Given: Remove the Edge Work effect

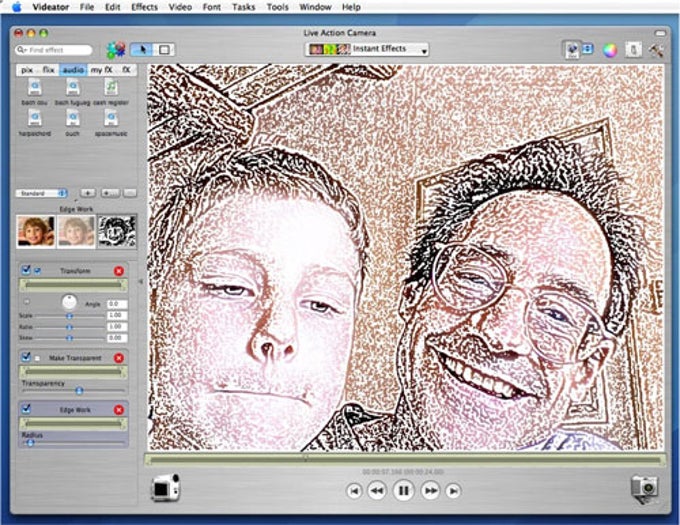Looking at the screenshot, I should (119, 410).
